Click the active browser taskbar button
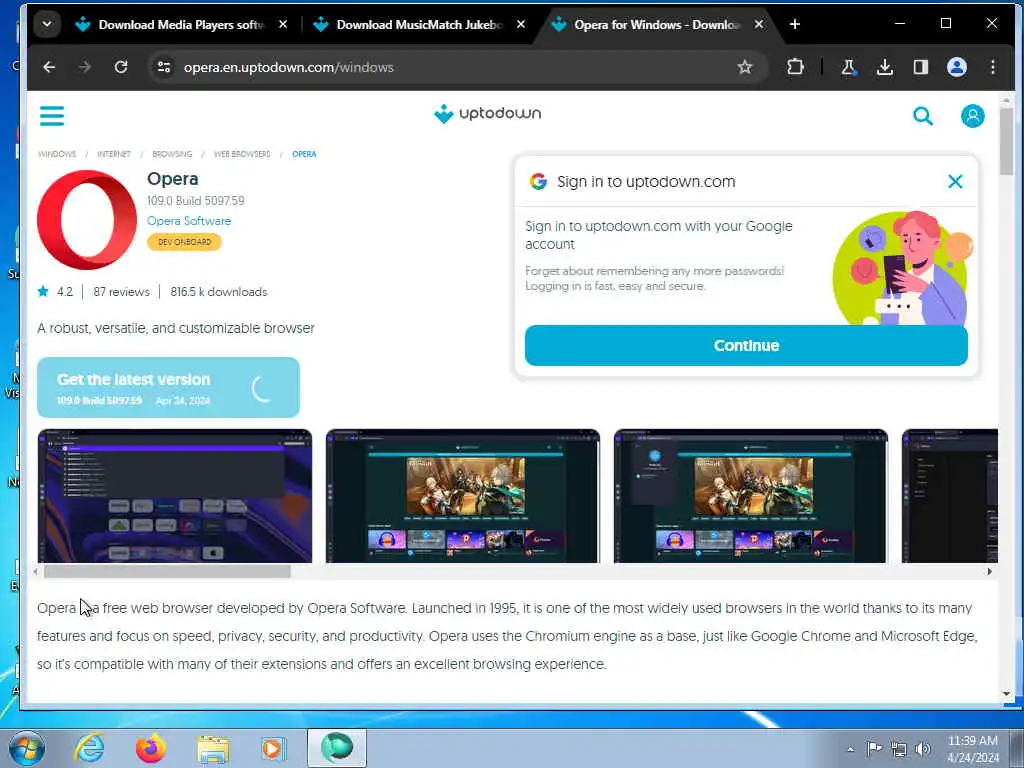 click(x=337, y=748)
